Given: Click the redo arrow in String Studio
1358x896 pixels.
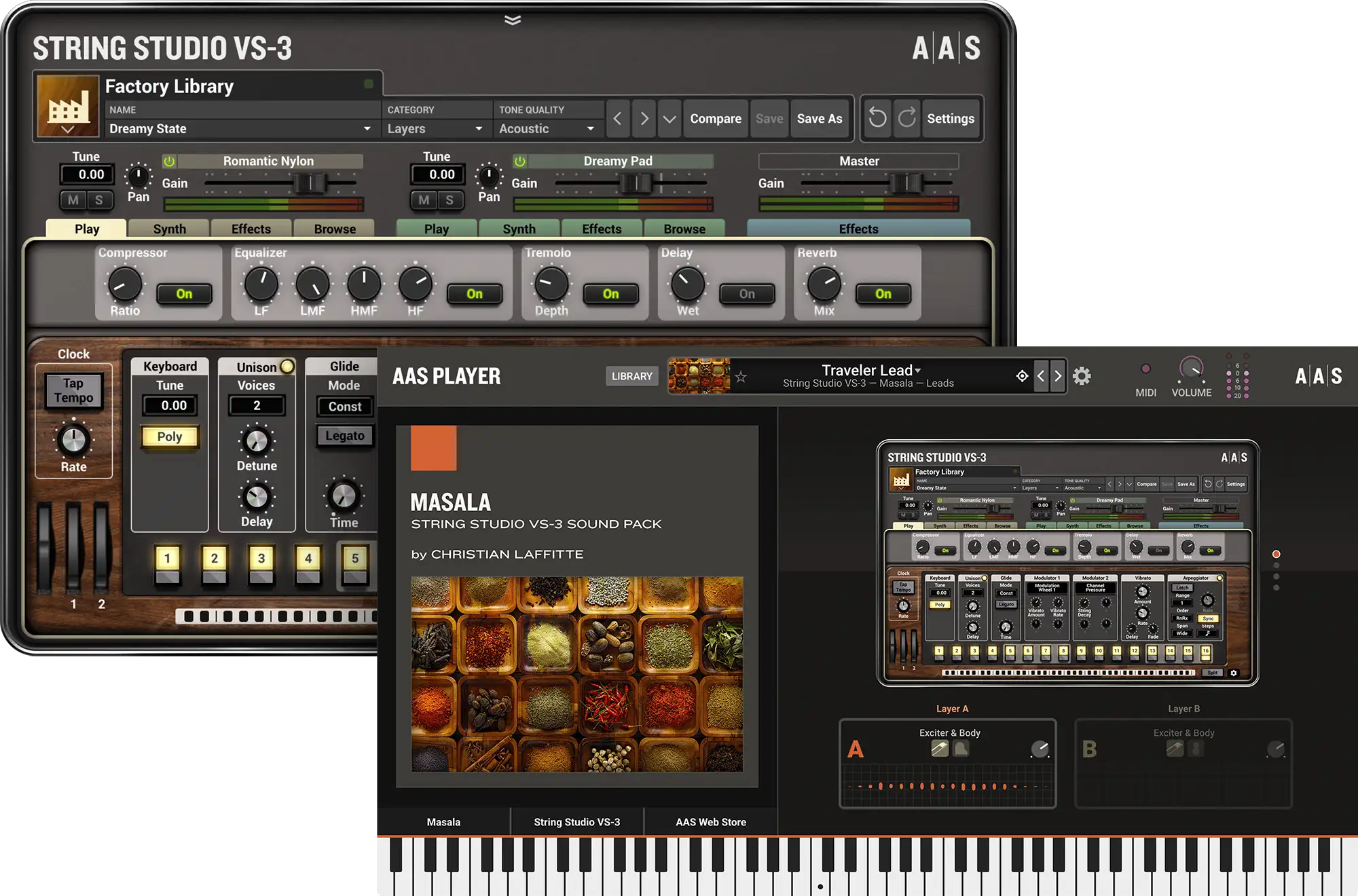Looking at the screenshot, I should point(907,118).
